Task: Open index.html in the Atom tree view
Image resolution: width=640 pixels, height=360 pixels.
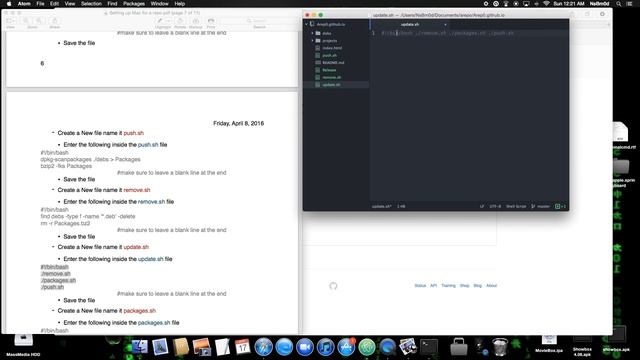Action: coord(332,48)
